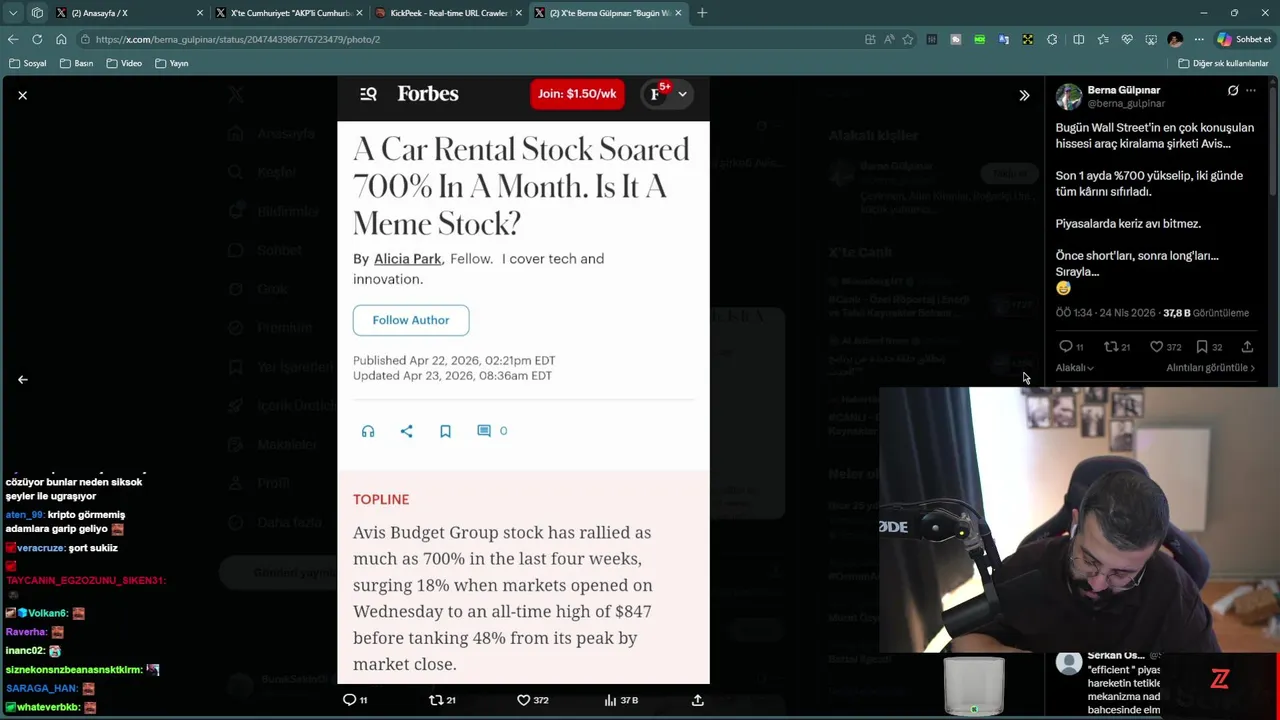Open Copilot Sohbet et button
This screenshot has width=1280, height=720.
[1245, 39]
